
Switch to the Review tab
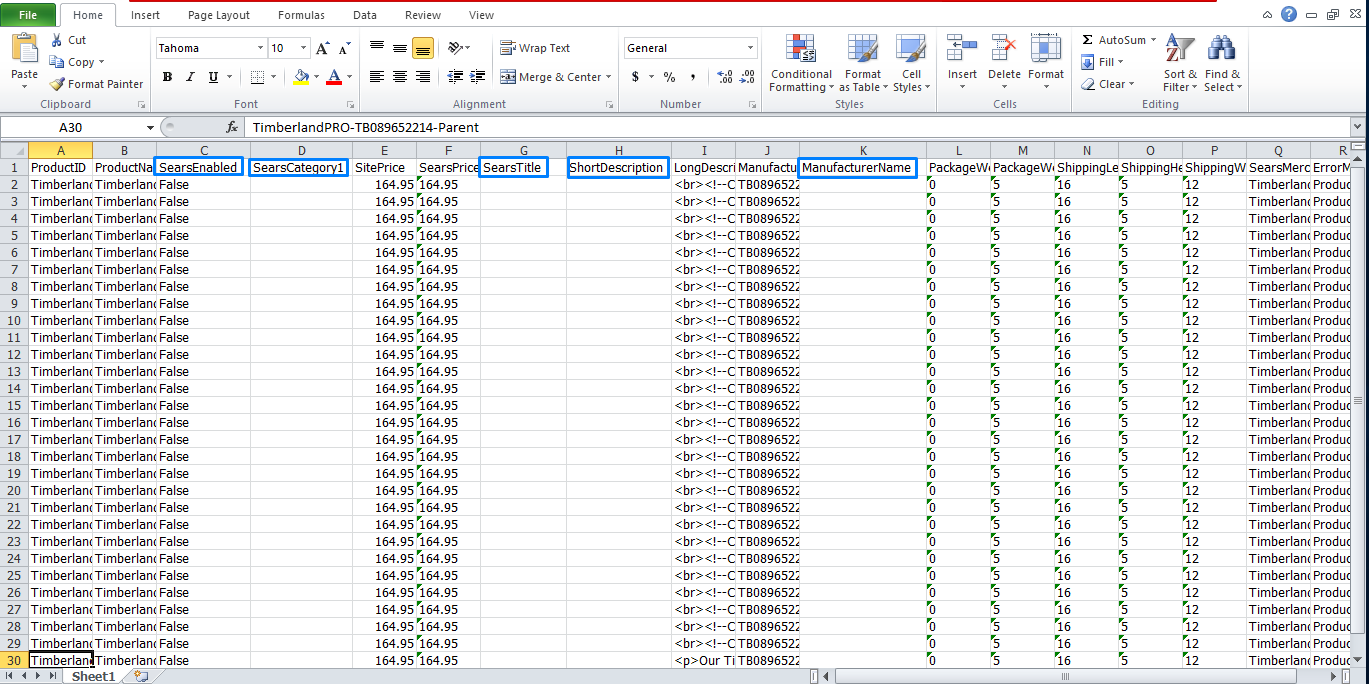(423, 15)
